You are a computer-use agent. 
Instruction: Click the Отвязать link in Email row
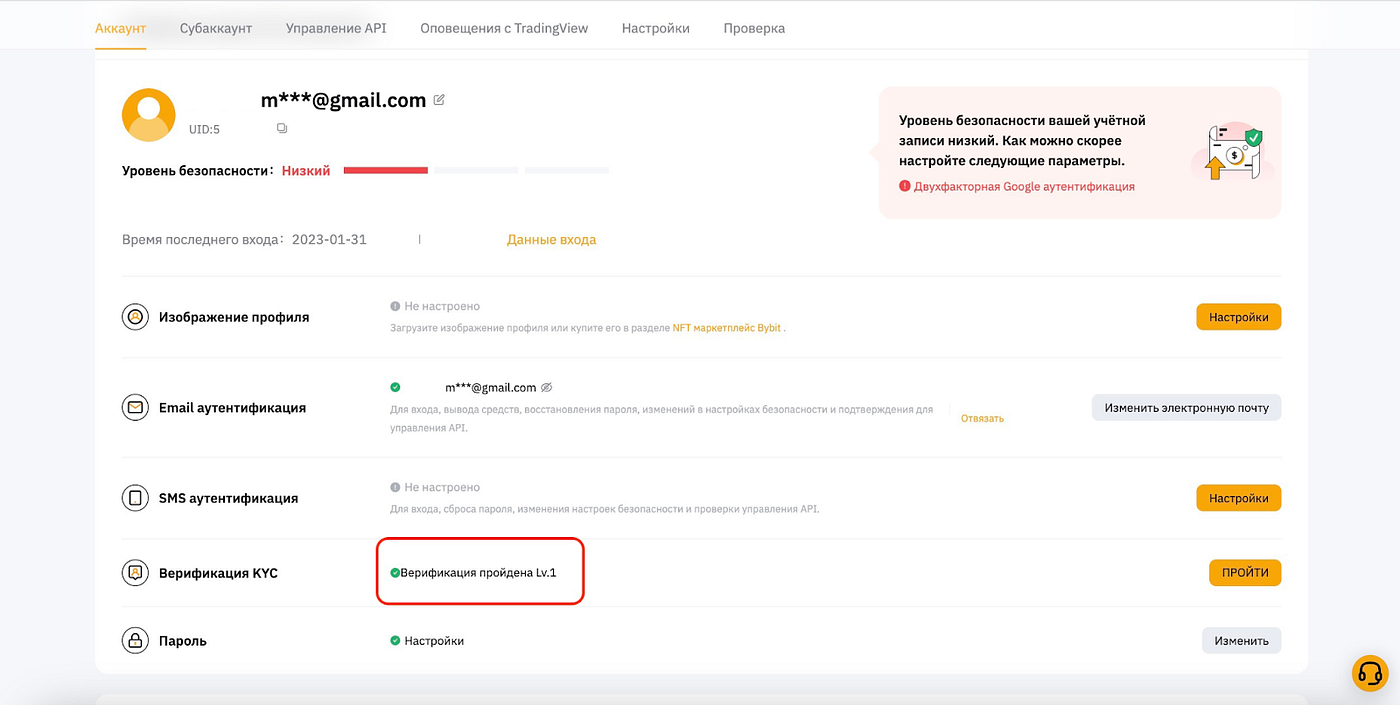[982, 418]
